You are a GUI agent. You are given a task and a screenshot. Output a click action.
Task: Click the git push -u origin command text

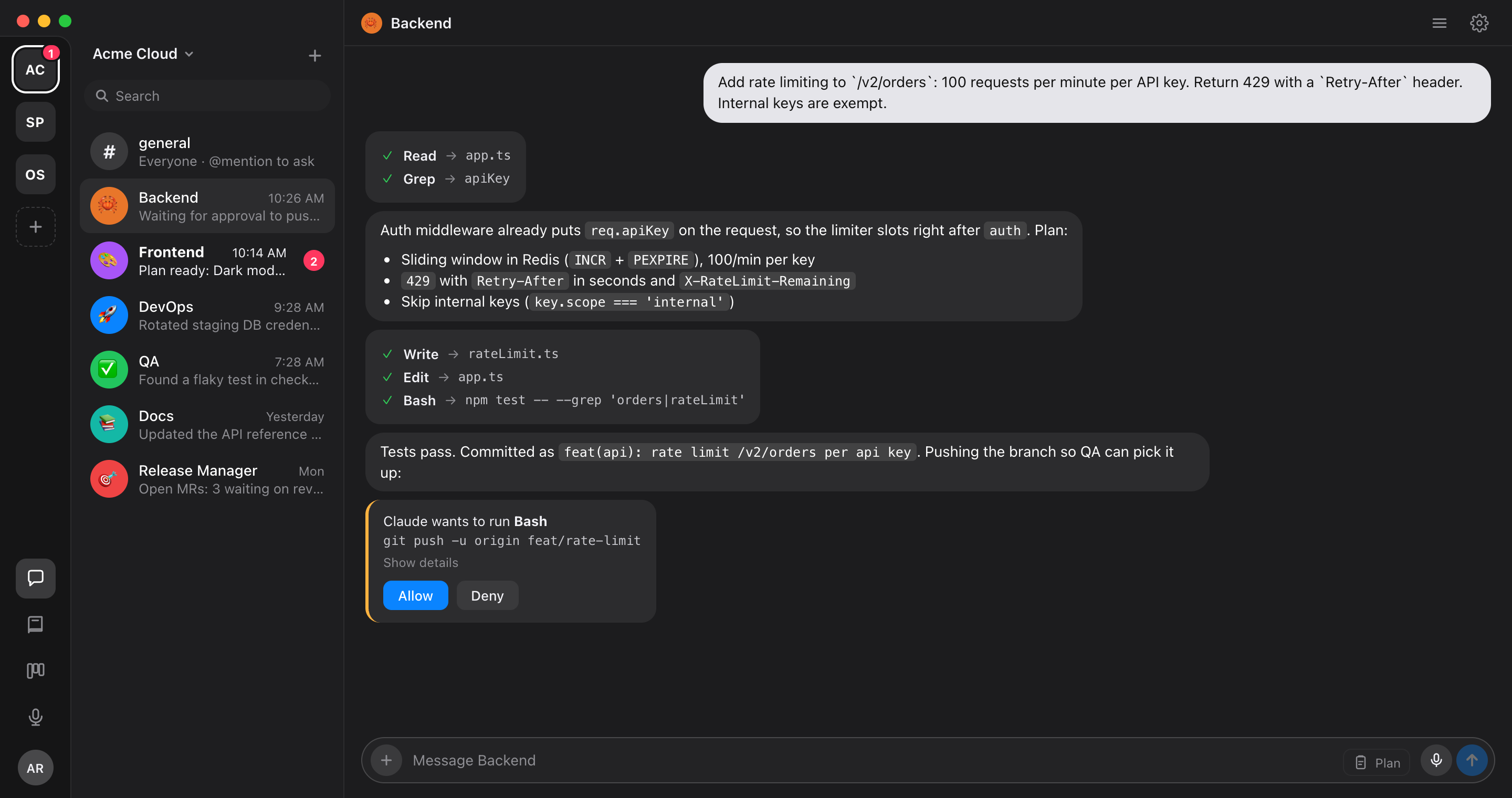pos(512,540)
